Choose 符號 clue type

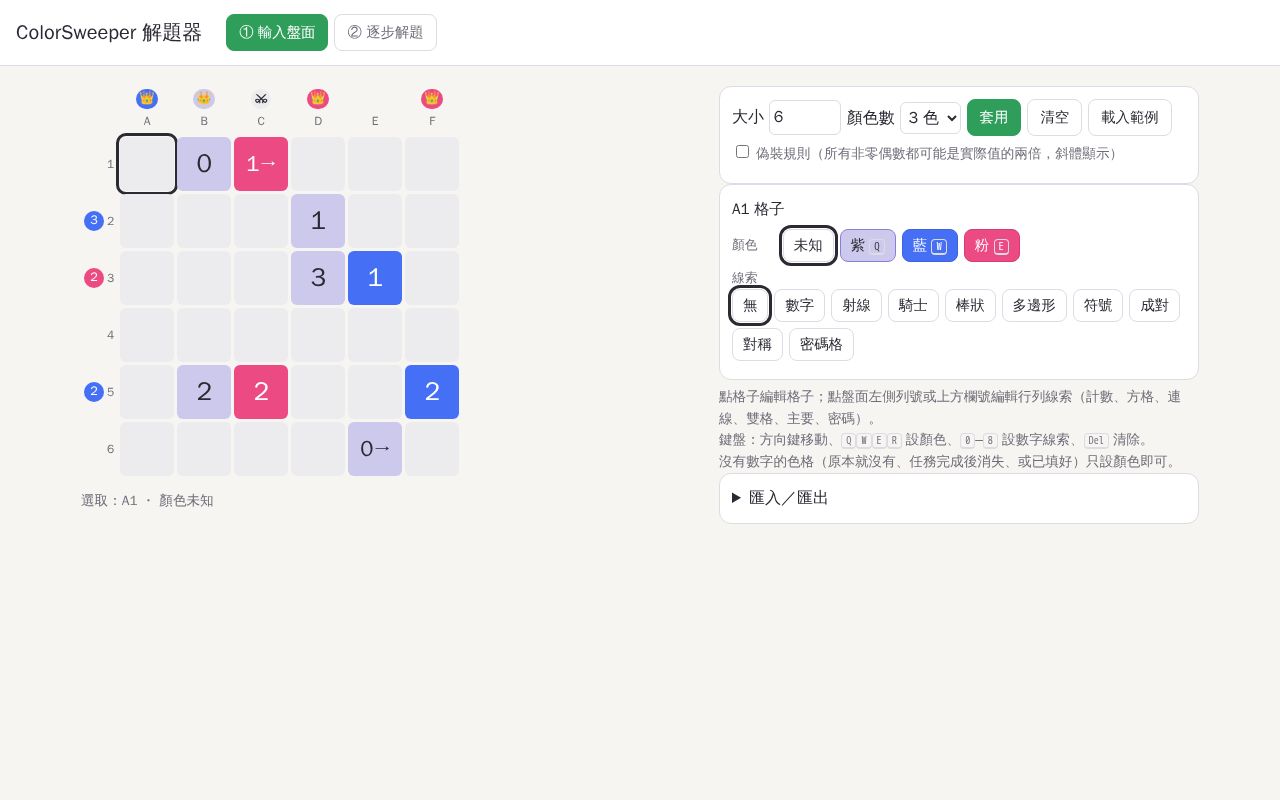click(x=1098, y=305)
